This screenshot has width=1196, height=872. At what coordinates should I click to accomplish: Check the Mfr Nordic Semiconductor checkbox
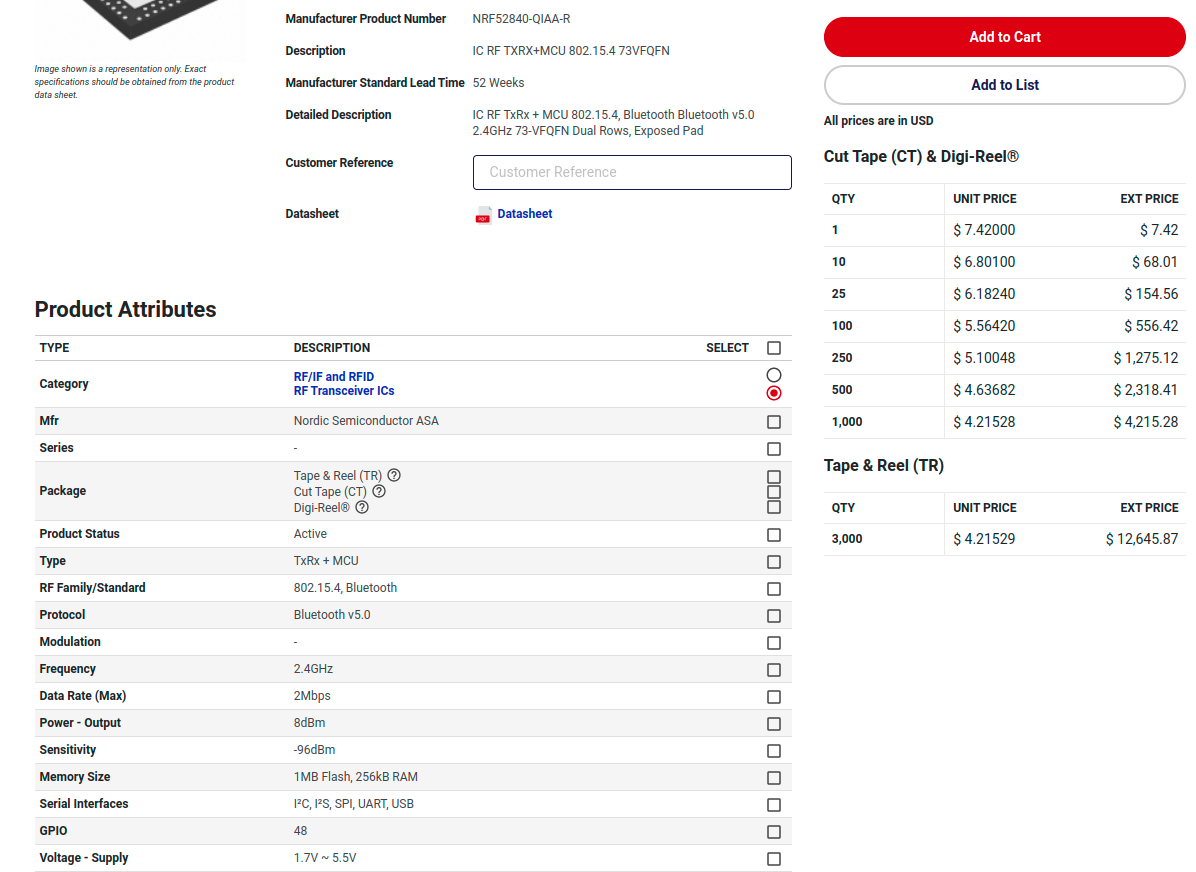coord(773,422)
